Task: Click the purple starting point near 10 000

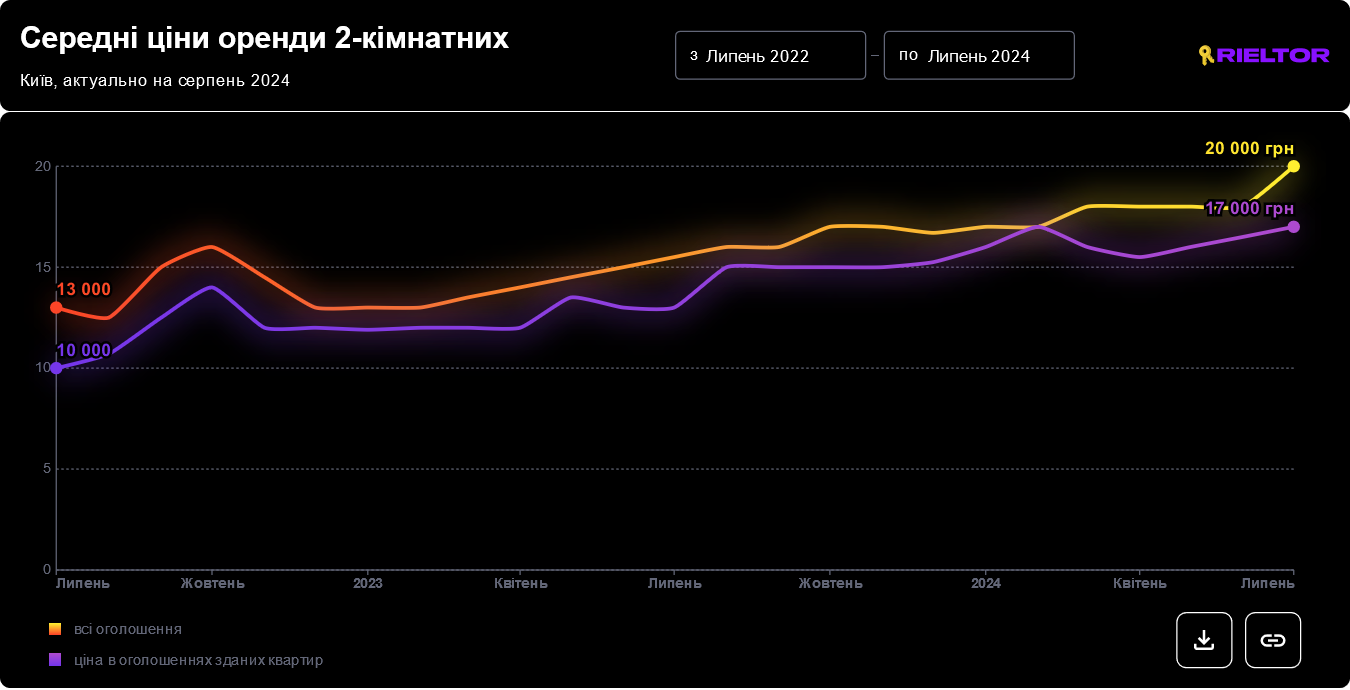Action: (x=55, y=368)
